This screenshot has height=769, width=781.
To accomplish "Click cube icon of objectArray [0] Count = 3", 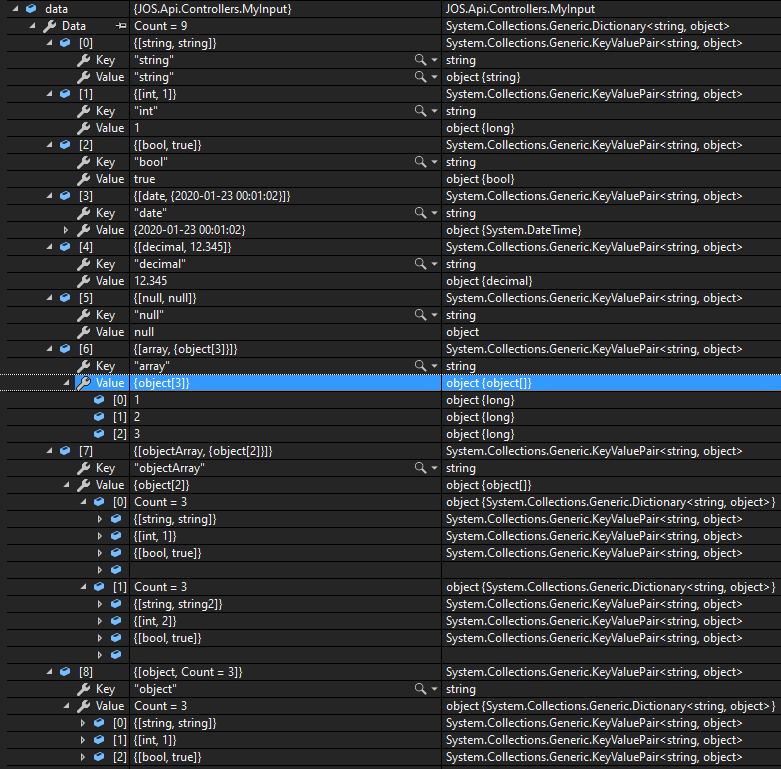I will (x=99, y=502).
